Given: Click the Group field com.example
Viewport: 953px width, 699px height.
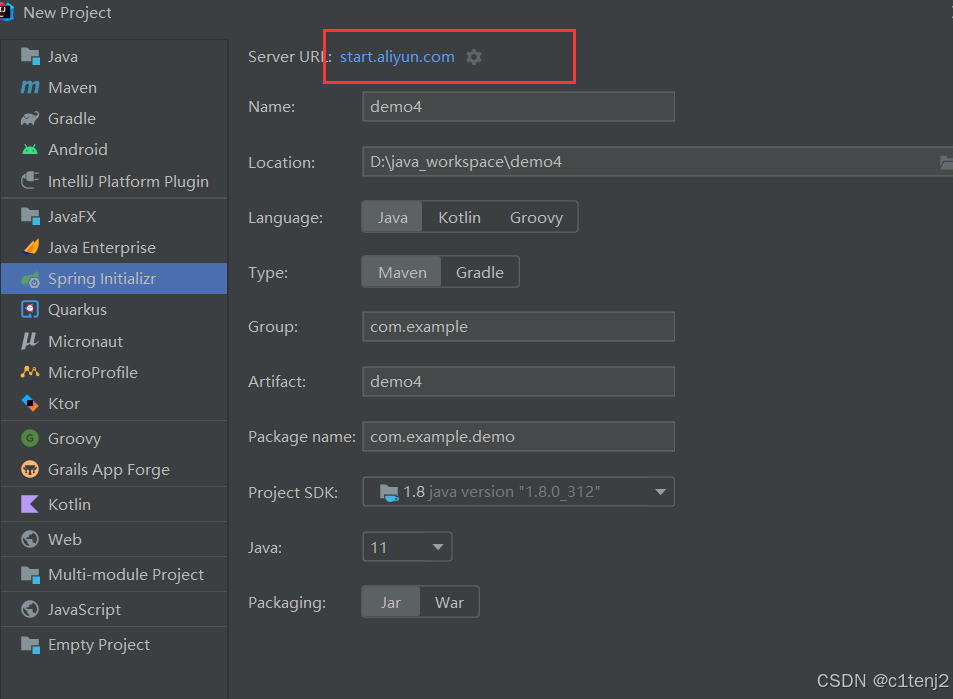Looking at the screenshot, I should (x=518, y=326).
